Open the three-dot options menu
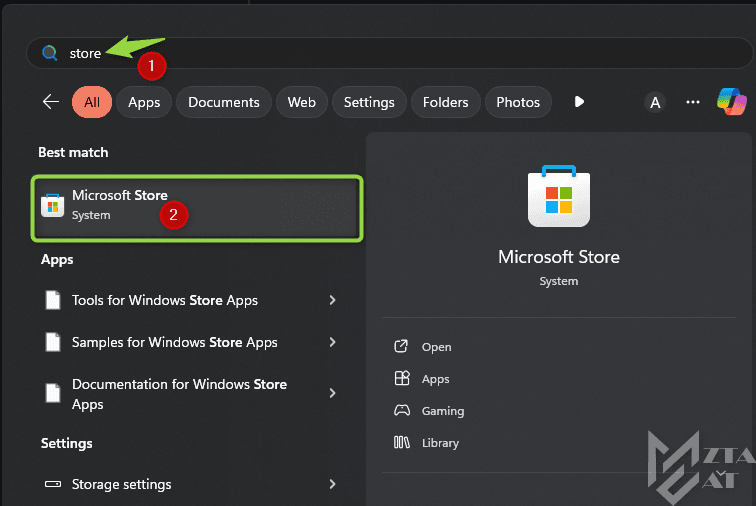The height and width of the screenshot is (506, 756). pos(693,102)
